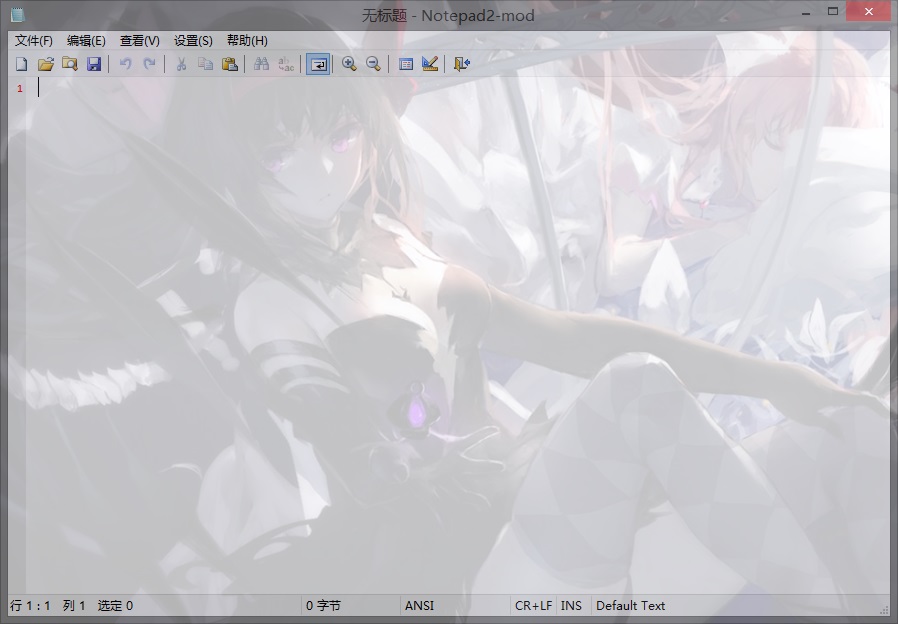Select Default Text scheme in status bar
898x624 pixels.
point(630,606)
